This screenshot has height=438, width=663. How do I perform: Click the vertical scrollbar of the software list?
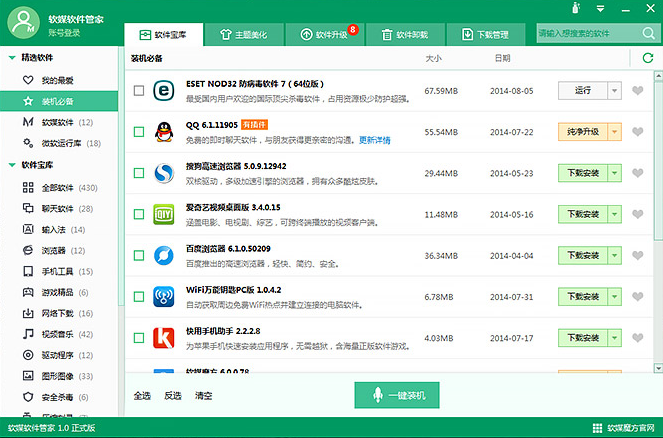click(656, 150)
